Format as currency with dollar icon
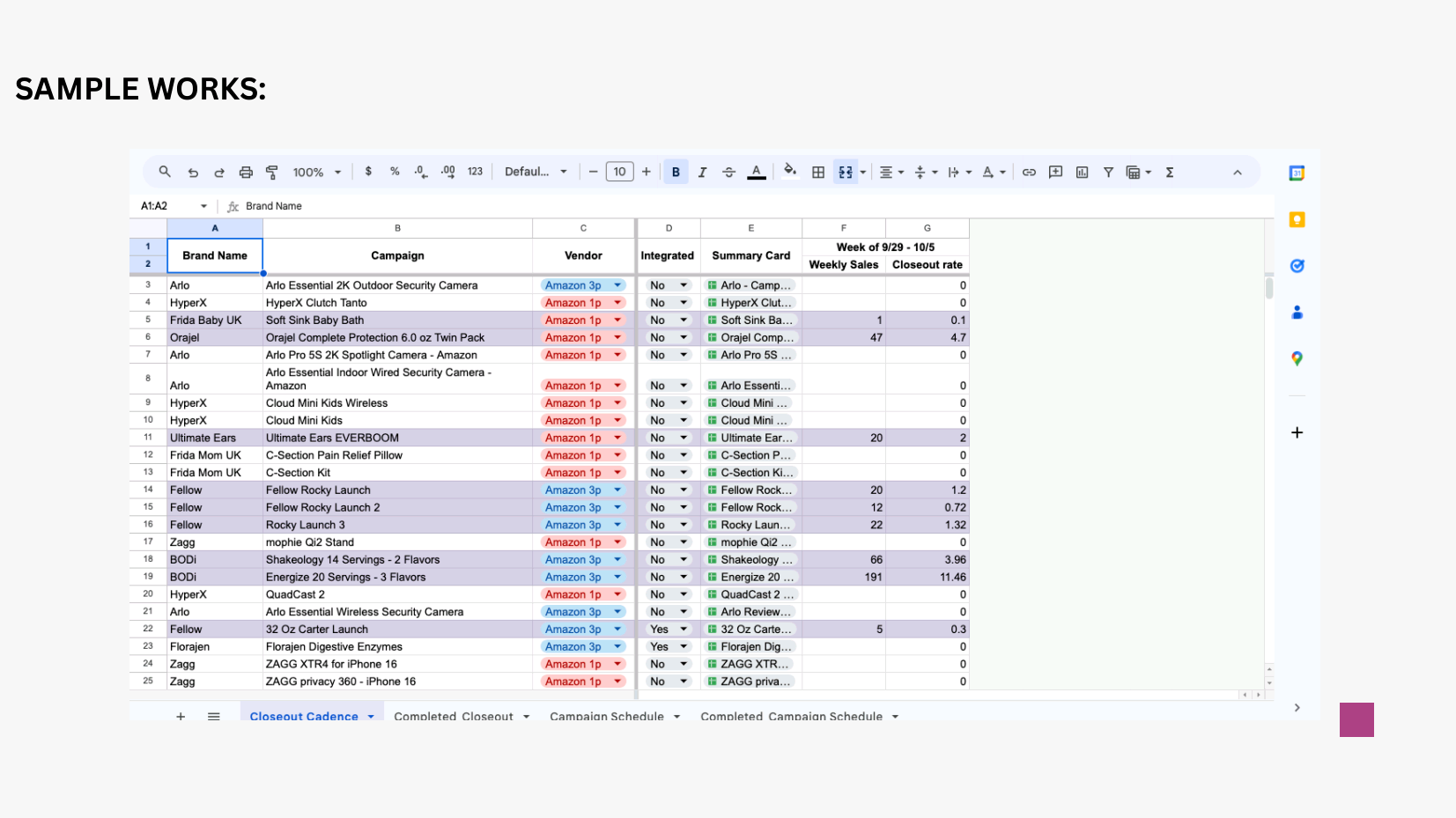This screenshot has height=818, width=1456. (368, 172)
